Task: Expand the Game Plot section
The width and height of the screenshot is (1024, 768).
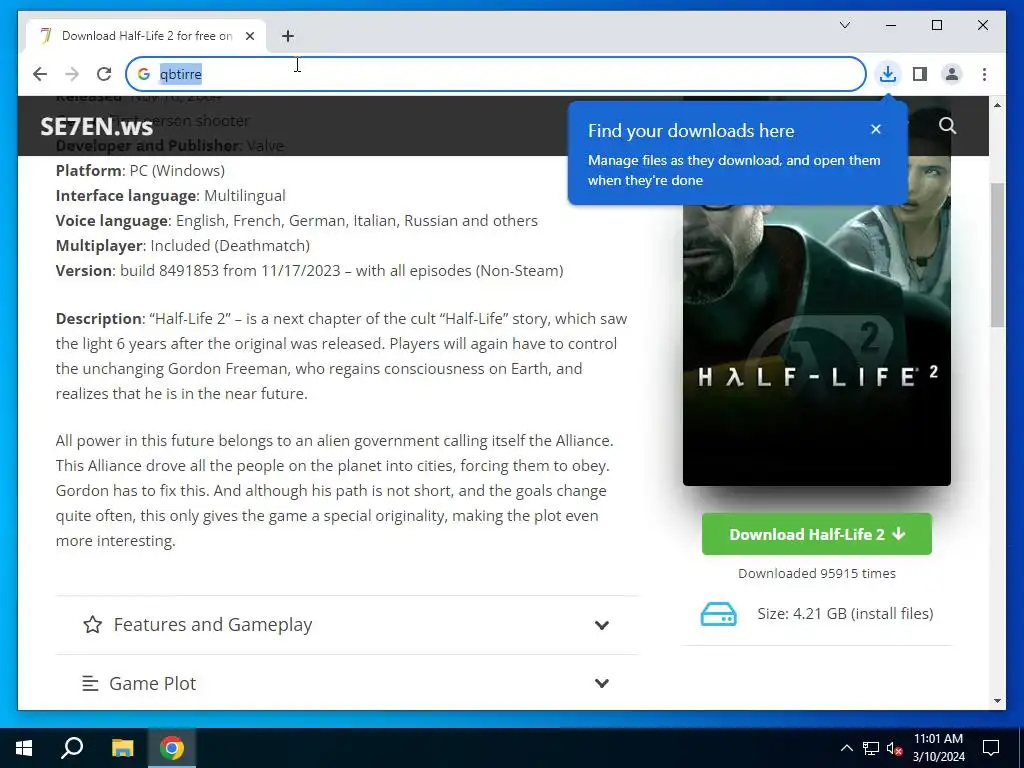Action: 347,683
